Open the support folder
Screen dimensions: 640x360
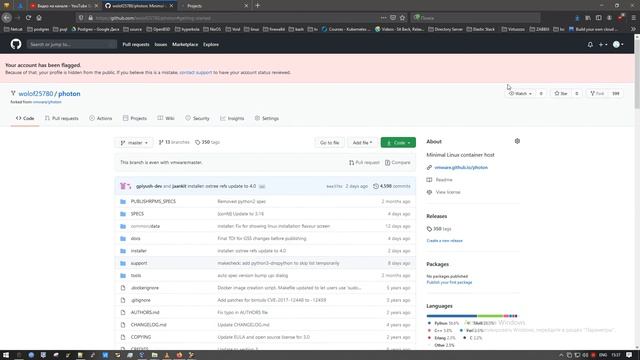(139, 263)
